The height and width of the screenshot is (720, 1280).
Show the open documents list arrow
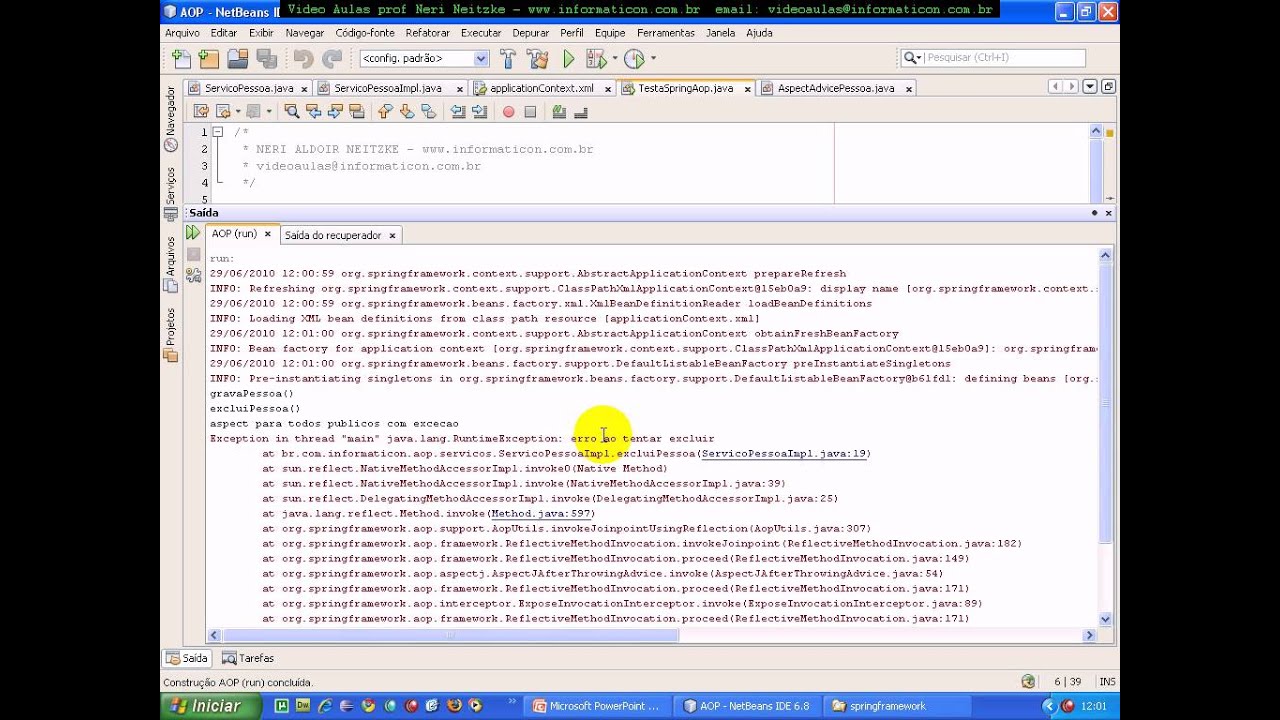[x=1090, y=87]
